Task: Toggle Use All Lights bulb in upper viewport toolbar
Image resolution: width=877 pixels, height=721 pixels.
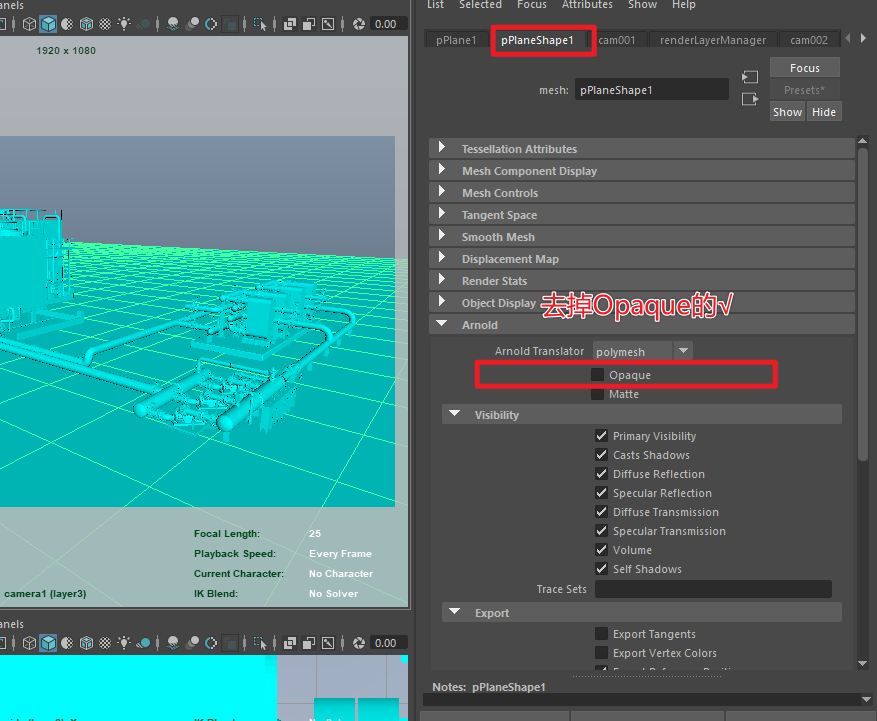Action: (124, 24)
